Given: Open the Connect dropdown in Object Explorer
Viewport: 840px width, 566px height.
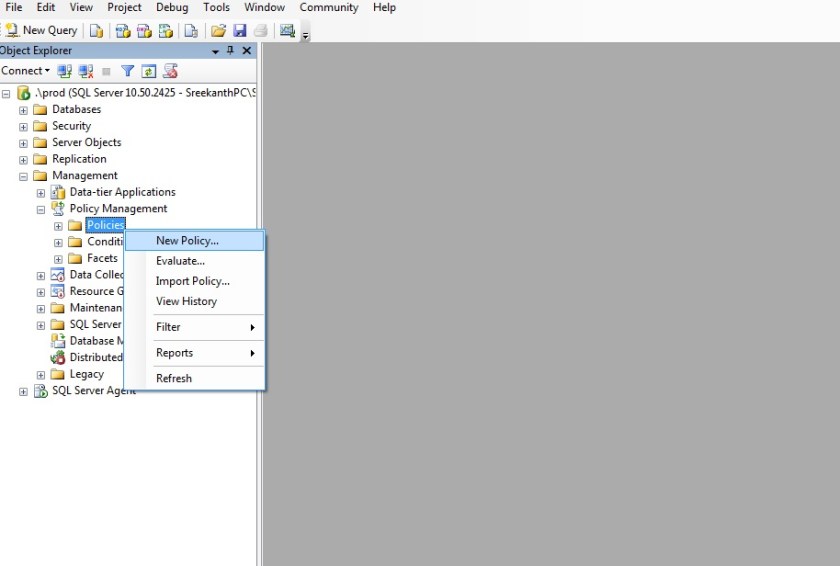Looking at the screenshot, I should 25,71.
